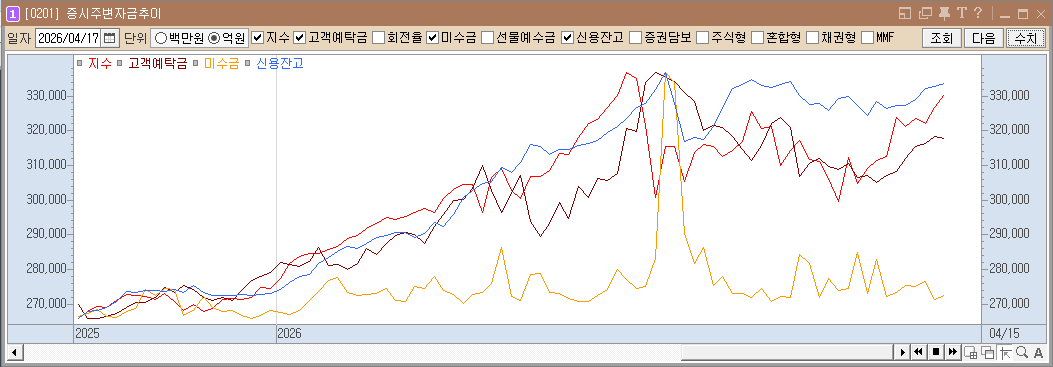
Task: Uncheck the 고객예탁금 checkbox
Action: [x=300, y=38]
